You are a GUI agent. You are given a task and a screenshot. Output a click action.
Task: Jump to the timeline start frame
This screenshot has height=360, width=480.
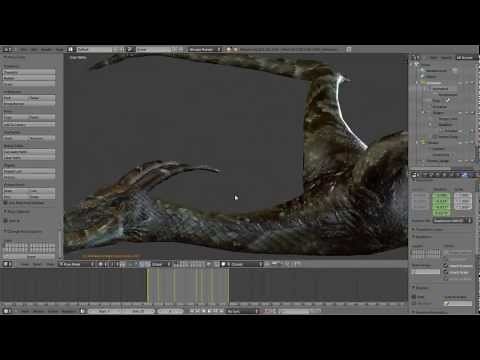pyautogui.click(x=192, y=311)
